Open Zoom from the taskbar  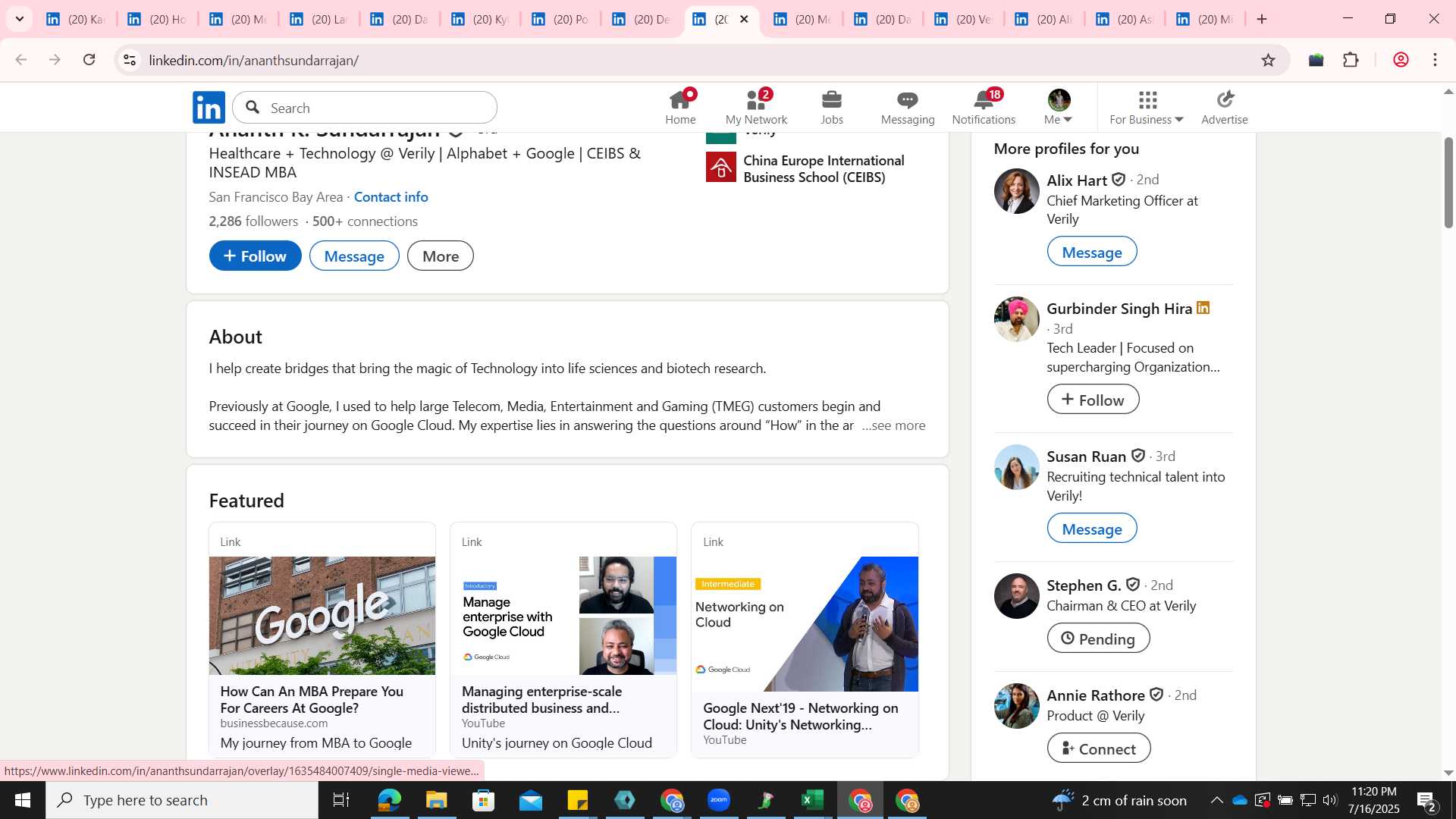tap(718, 800)
